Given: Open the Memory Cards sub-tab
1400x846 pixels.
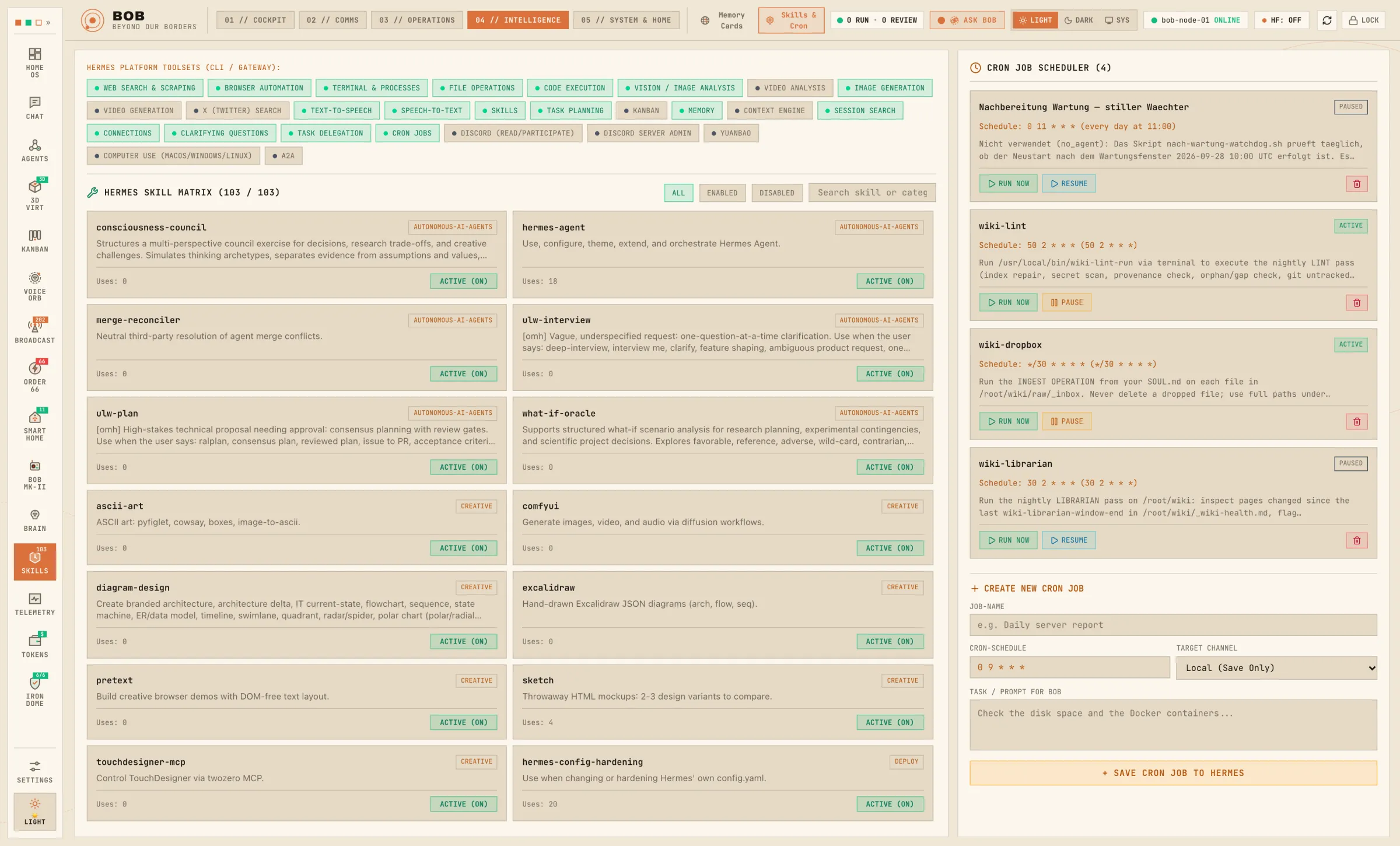Looking at the screenshot, I should (x=723, y=20).
